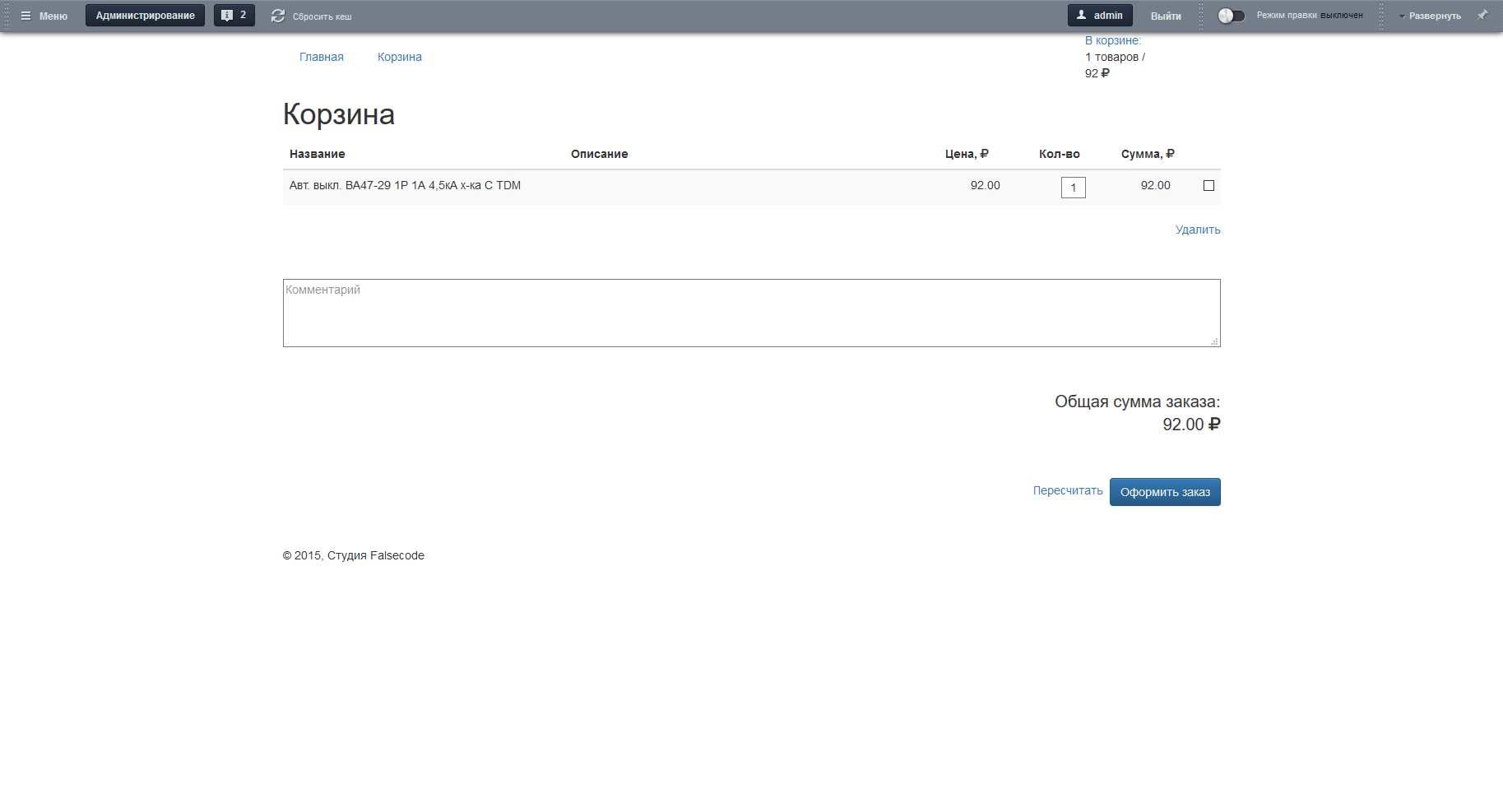Click the admin user profile icon
Screen dimensions: 1503x812
click(1082, 15)
